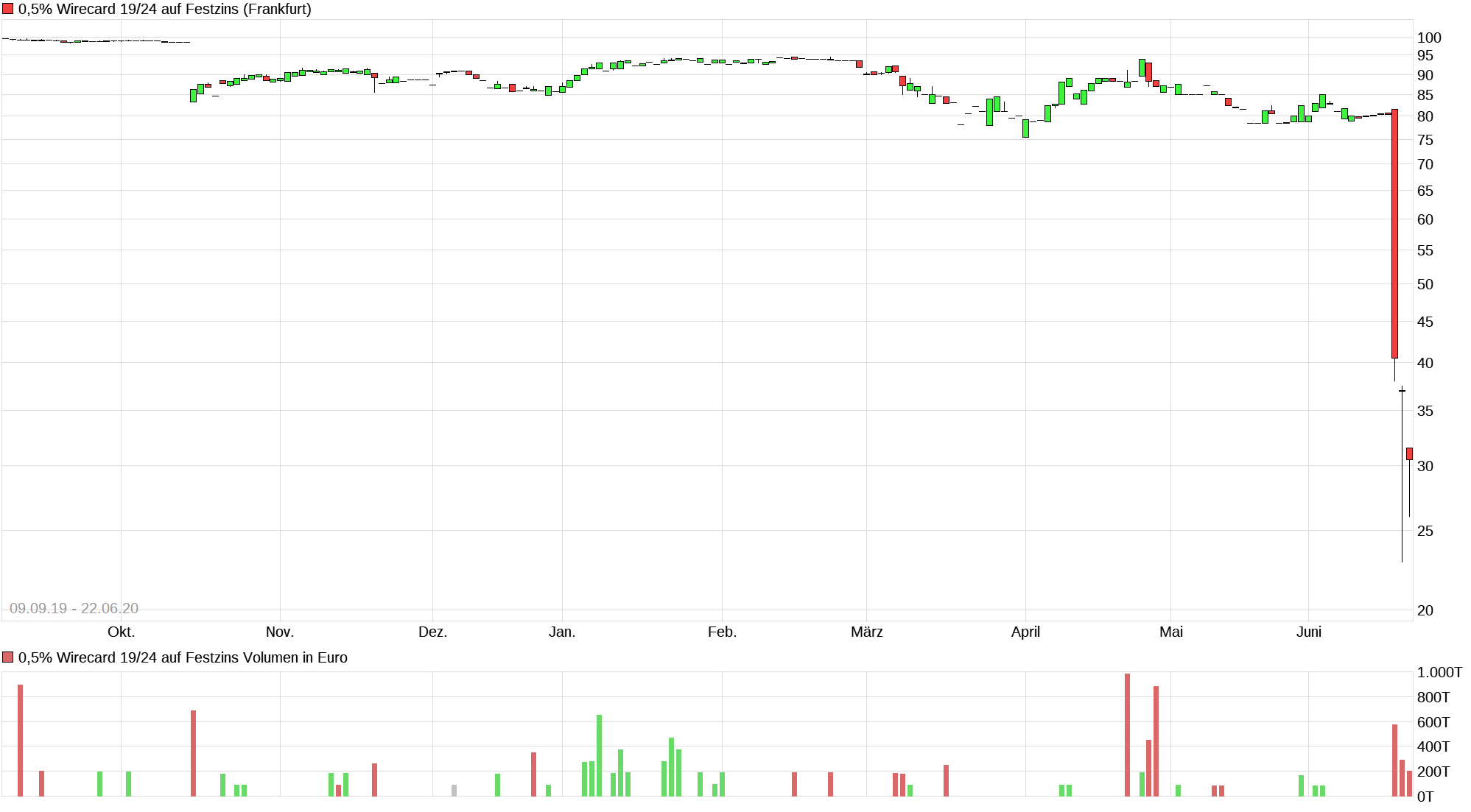The width and height of the screenshot is (1471, 812).
Task: Click price axis value 90
Action: tap(1425, 75)
